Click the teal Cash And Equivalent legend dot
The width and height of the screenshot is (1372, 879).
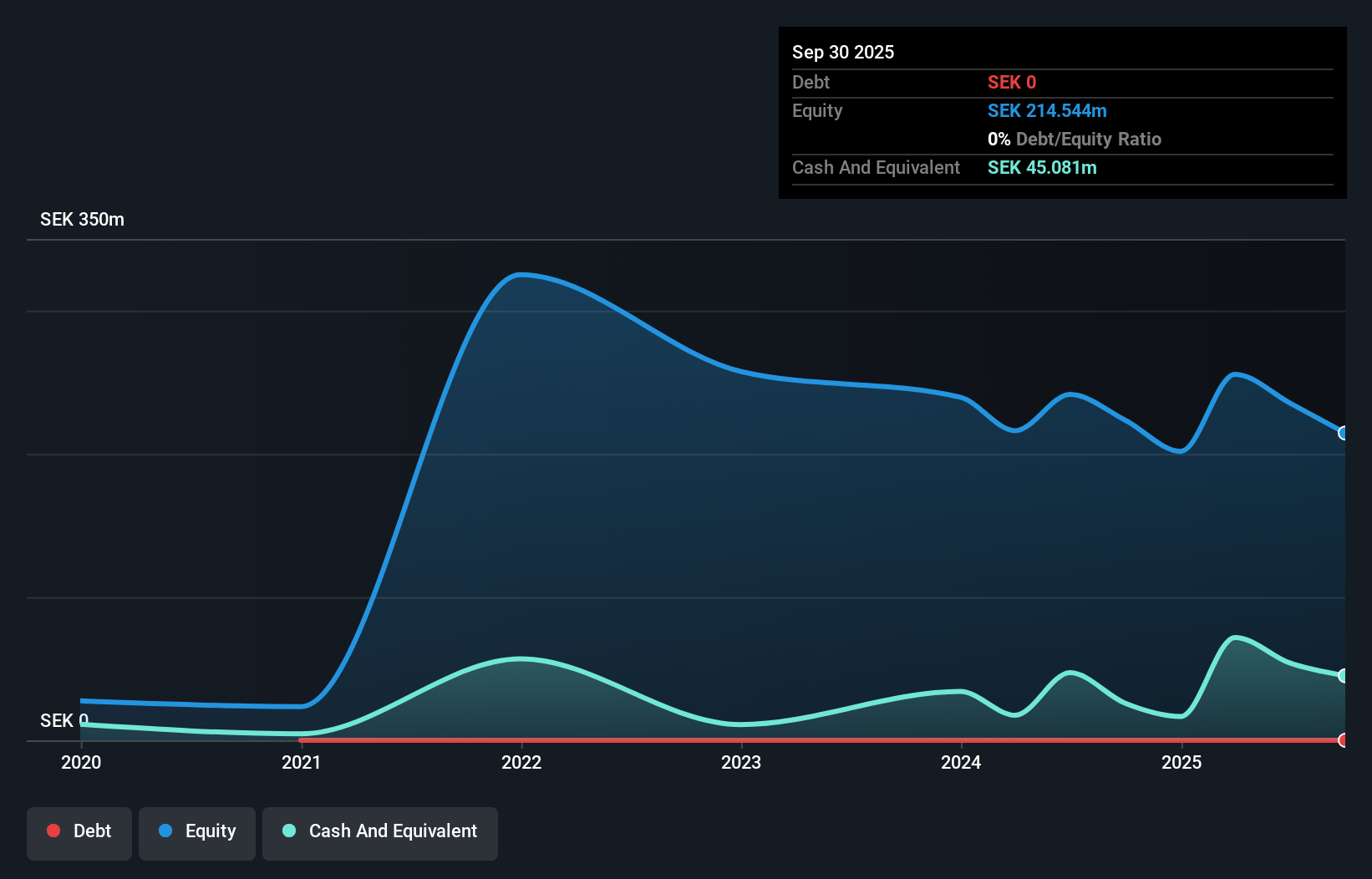pyautogui.click(x=288, y=831)
